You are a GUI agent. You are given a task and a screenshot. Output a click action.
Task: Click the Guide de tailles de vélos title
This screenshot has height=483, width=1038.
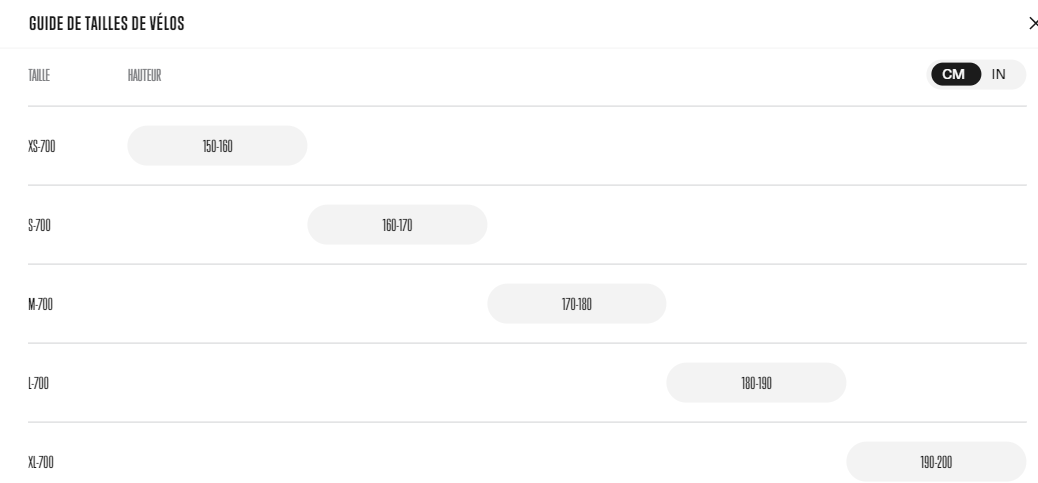click(107, 24)
